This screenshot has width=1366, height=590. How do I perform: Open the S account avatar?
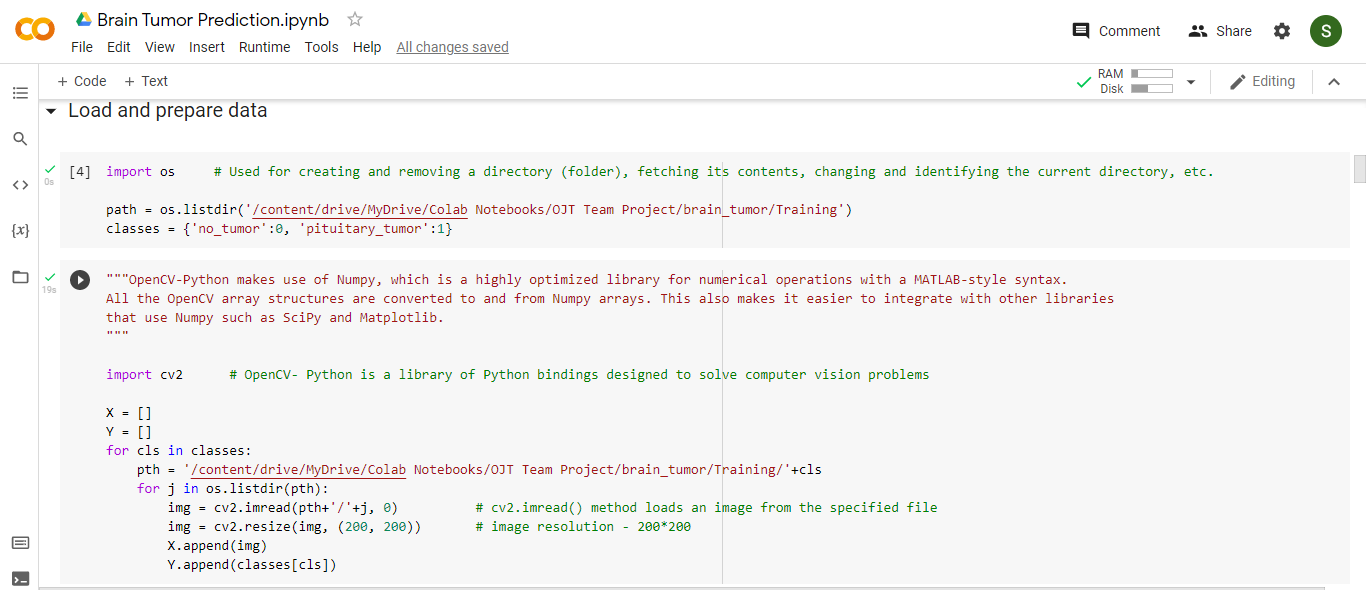[1326, 31]
